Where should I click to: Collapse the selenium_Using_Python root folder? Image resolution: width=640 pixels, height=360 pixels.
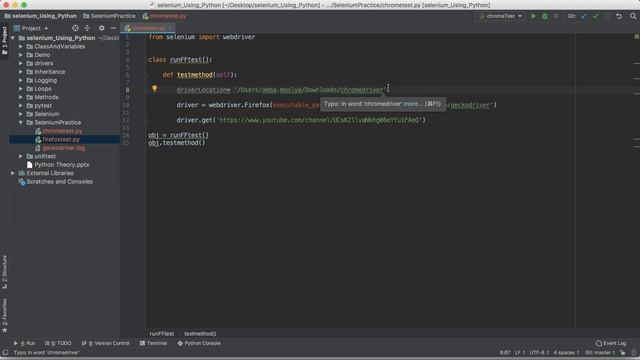(x=13, y=38)
